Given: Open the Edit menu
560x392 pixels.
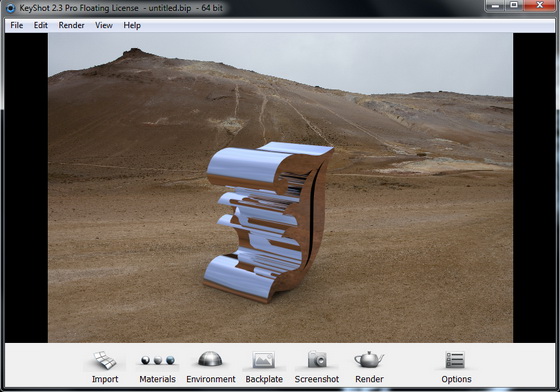Looking at the screenshot, I should 41,25.
